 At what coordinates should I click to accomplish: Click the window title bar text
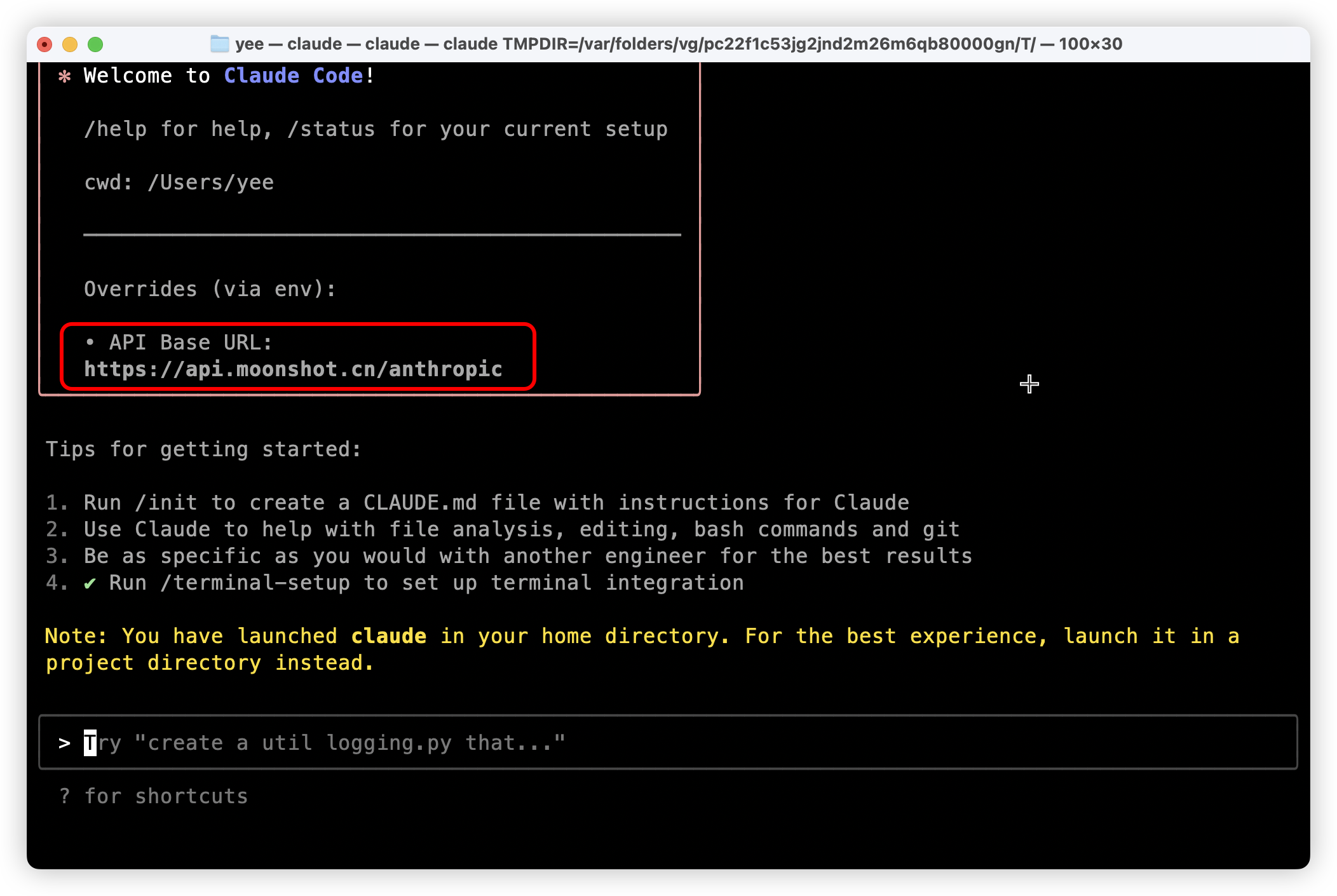pos(678,44)
